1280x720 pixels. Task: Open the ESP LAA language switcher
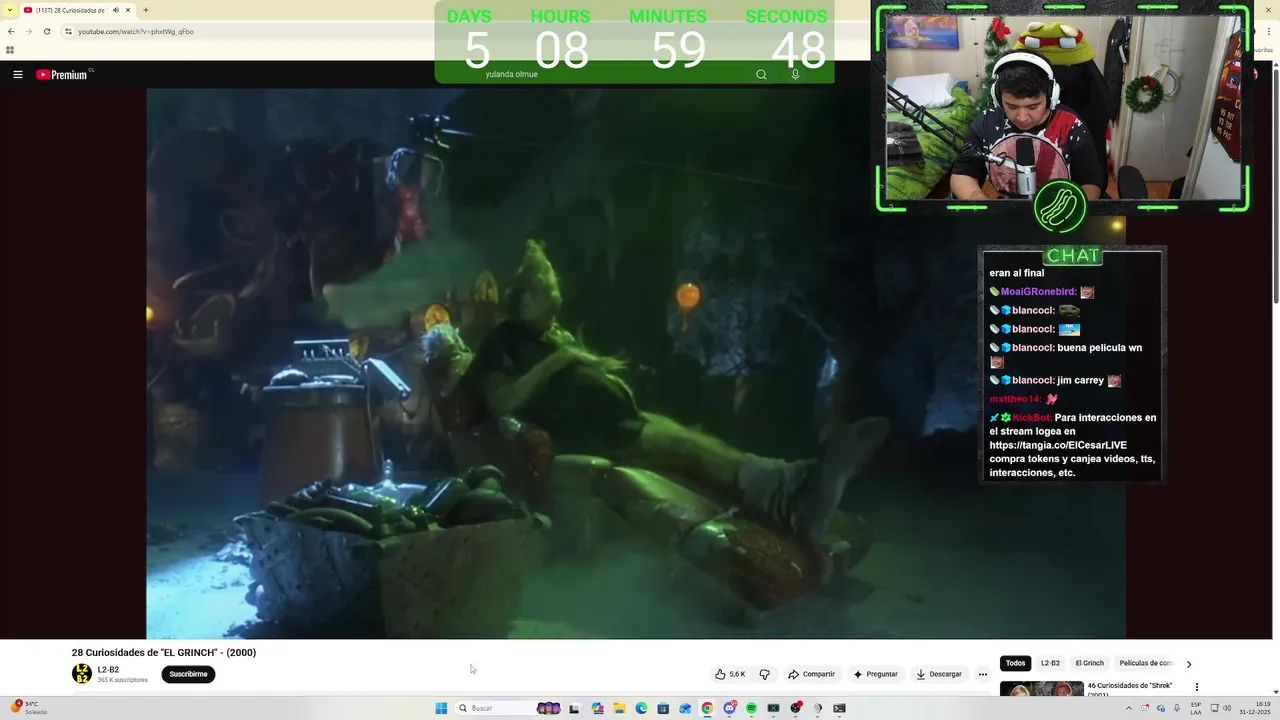coord(1196,708)
